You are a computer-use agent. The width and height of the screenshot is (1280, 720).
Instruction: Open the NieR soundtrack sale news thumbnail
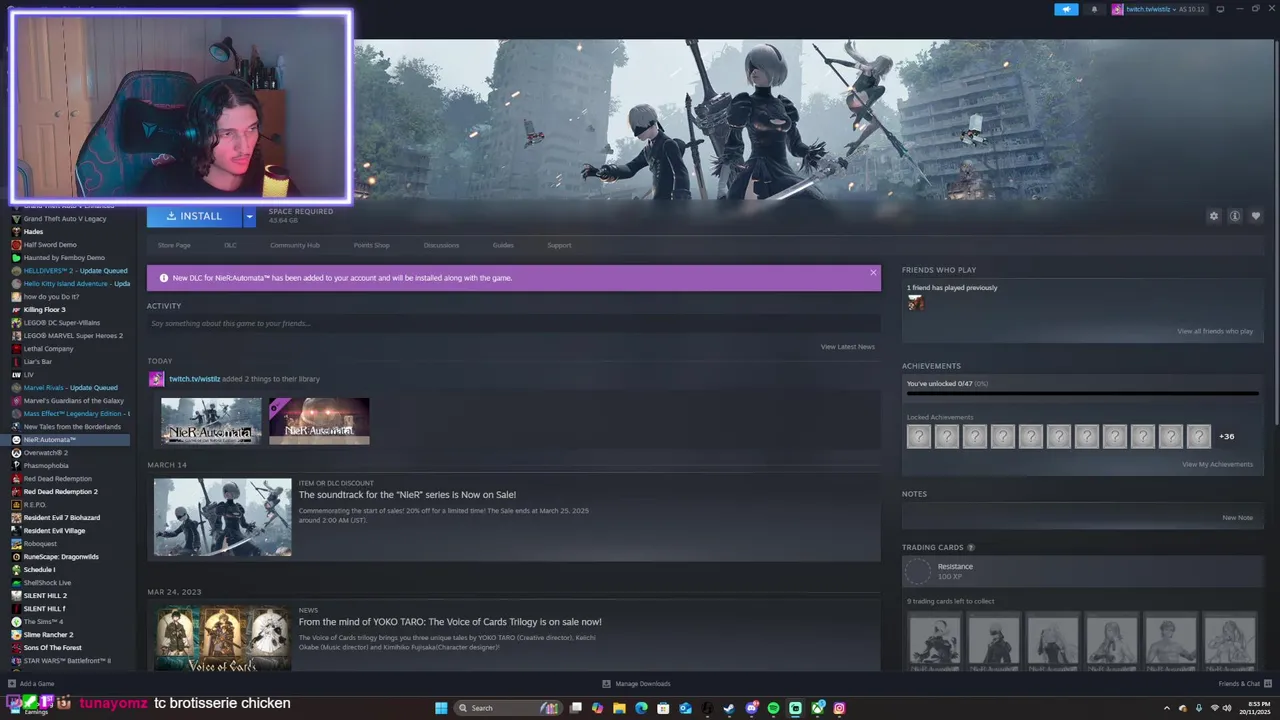pyautogui.click(x=222, y=517)
